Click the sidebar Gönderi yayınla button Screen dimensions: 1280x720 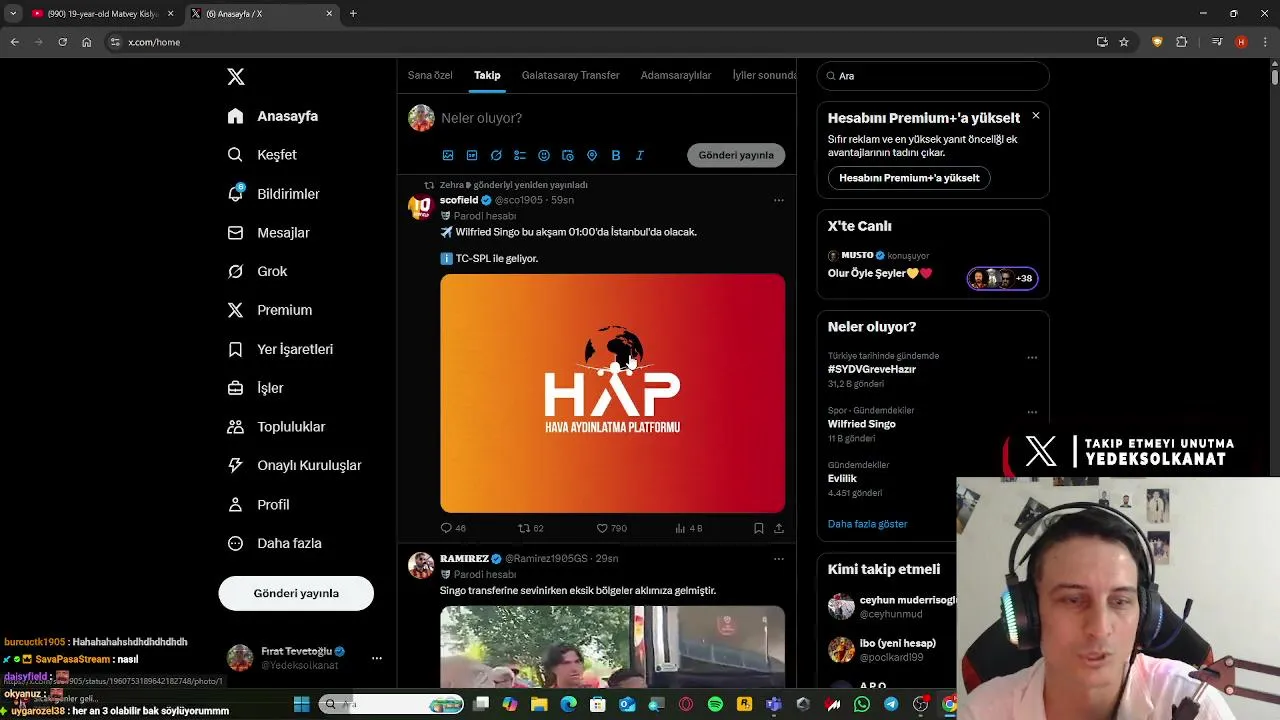click(x=296, y=593)
